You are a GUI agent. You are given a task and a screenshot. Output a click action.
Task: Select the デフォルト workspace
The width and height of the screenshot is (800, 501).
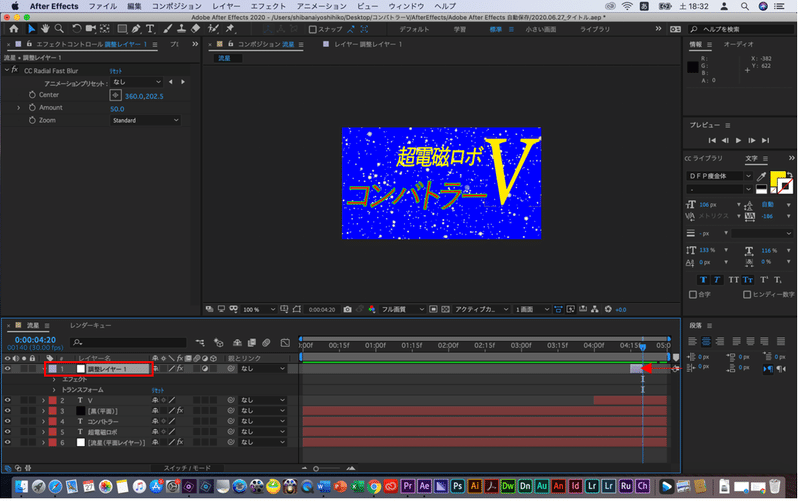[414, 30]
